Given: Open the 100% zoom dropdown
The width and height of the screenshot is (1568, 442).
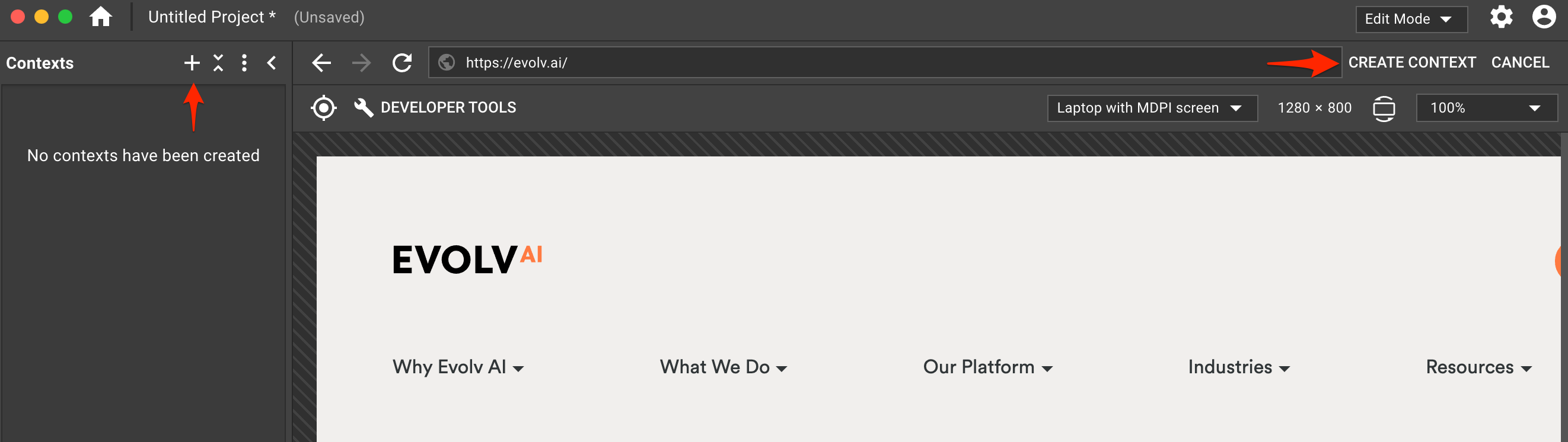Looking at the screenshot, I should pyautogui.click(x=1486, y=108).
